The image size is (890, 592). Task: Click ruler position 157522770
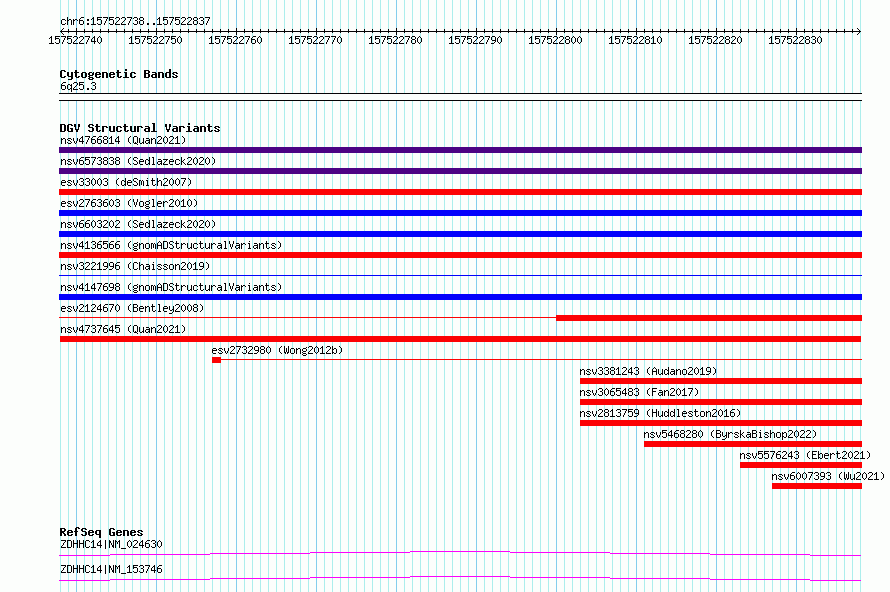pos(316,40)
